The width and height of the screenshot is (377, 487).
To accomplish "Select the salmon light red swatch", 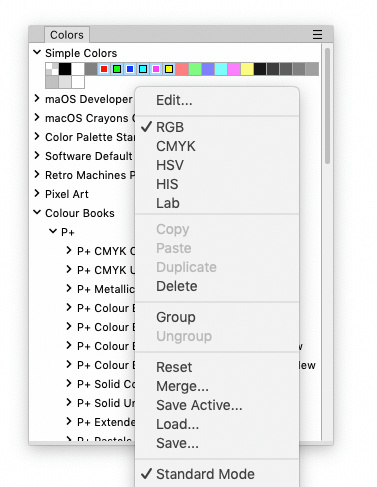I will click(182, 69).
